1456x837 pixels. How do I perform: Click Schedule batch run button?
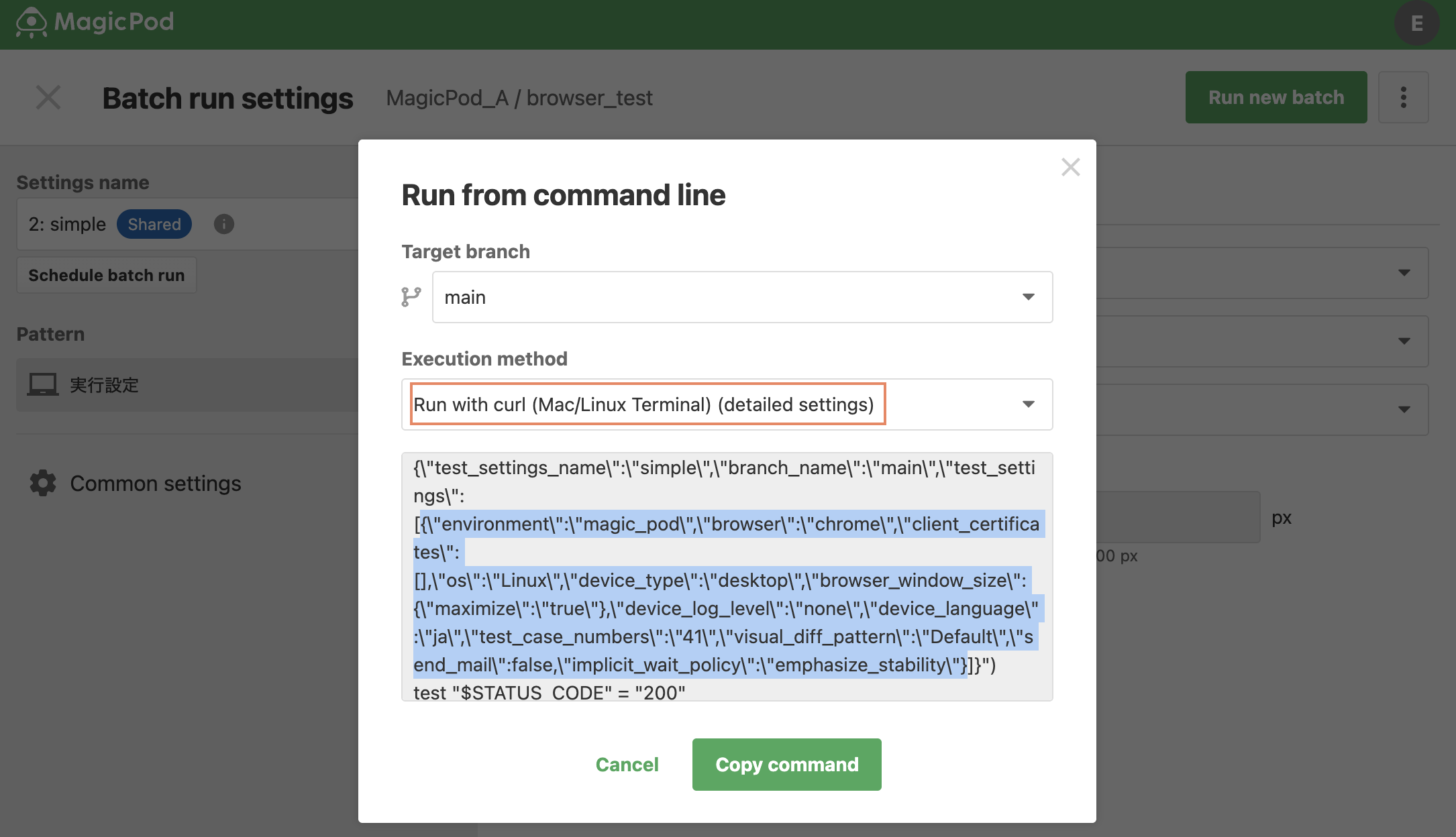(106, 275)
